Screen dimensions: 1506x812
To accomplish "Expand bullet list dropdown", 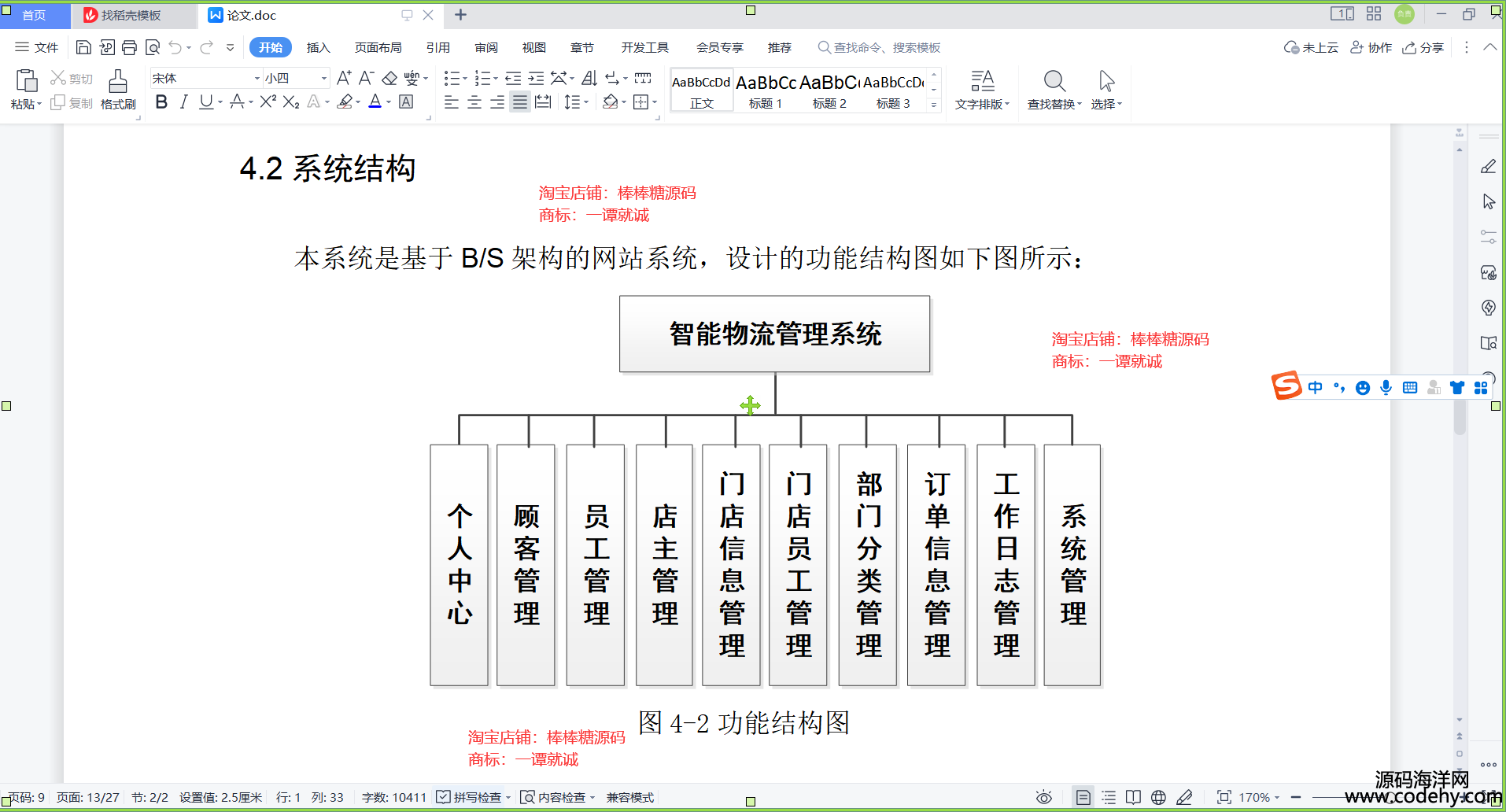I will click(464, 78).
